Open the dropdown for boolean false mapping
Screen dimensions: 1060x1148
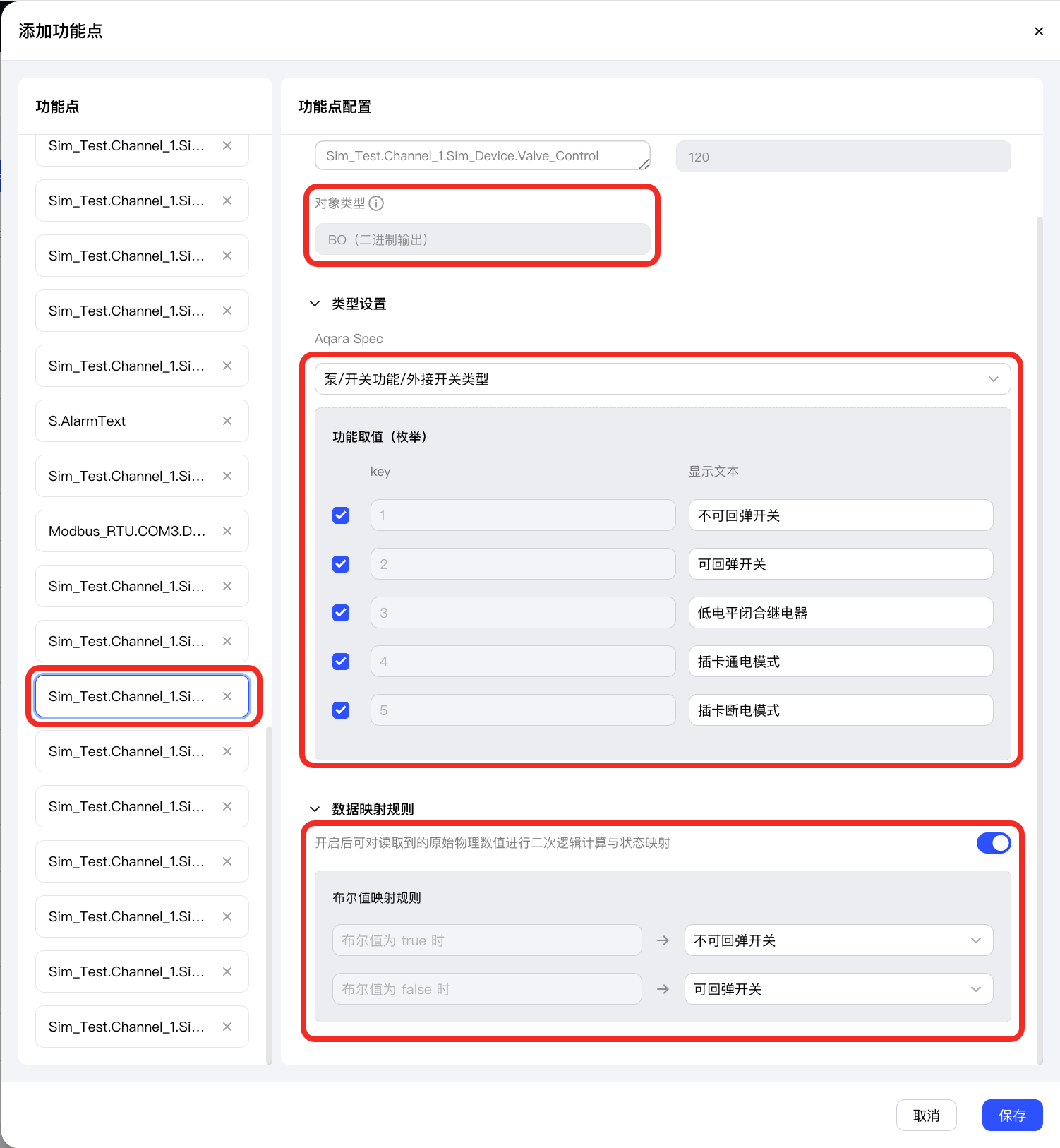(838, 989)
